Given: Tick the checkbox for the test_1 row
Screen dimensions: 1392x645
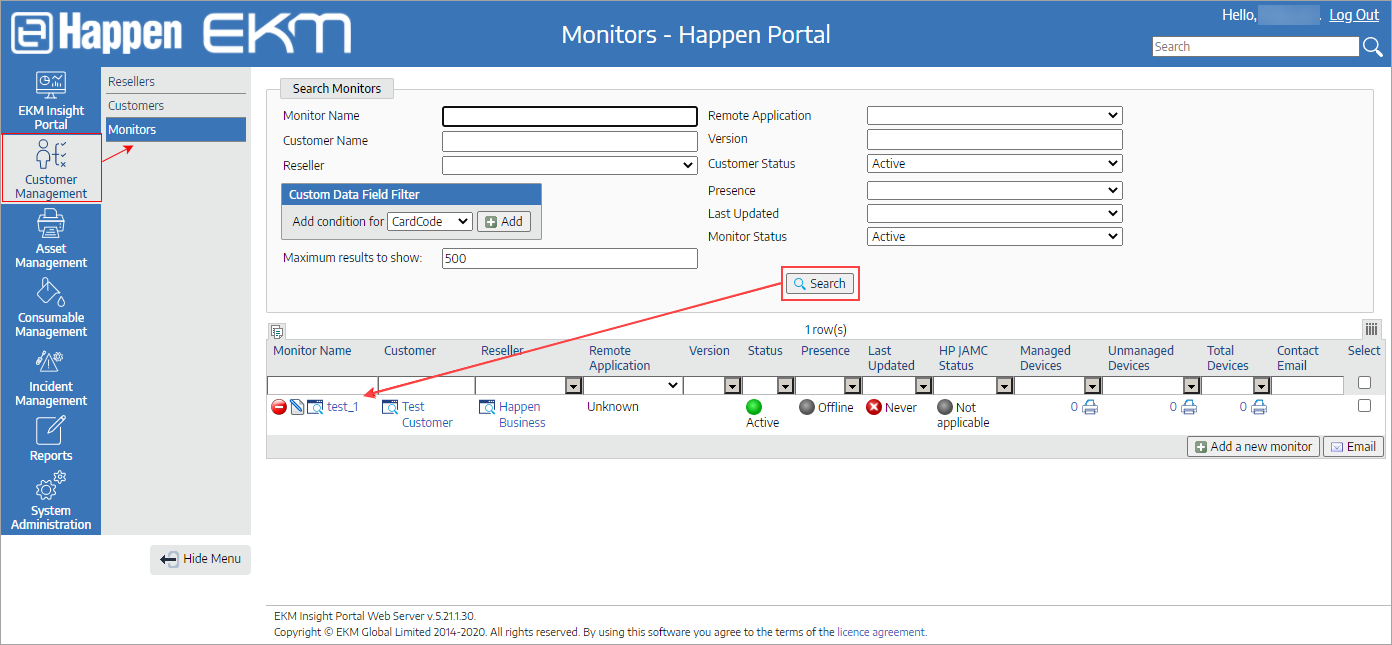Looking at the screenshot, I should 1364,406.
